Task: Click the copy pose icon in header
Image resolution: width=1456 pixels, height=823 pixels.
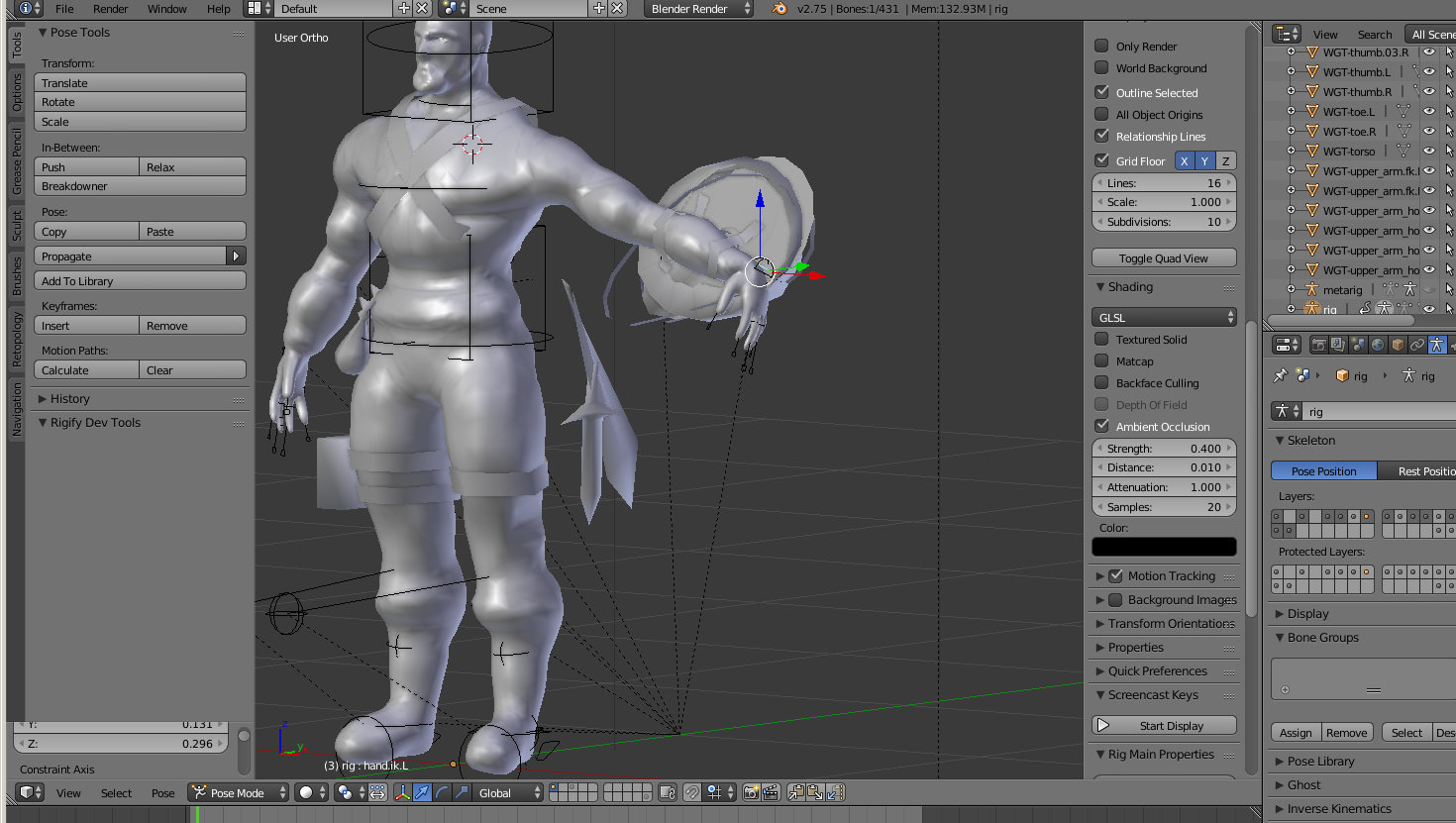Action: pos(796,792)
